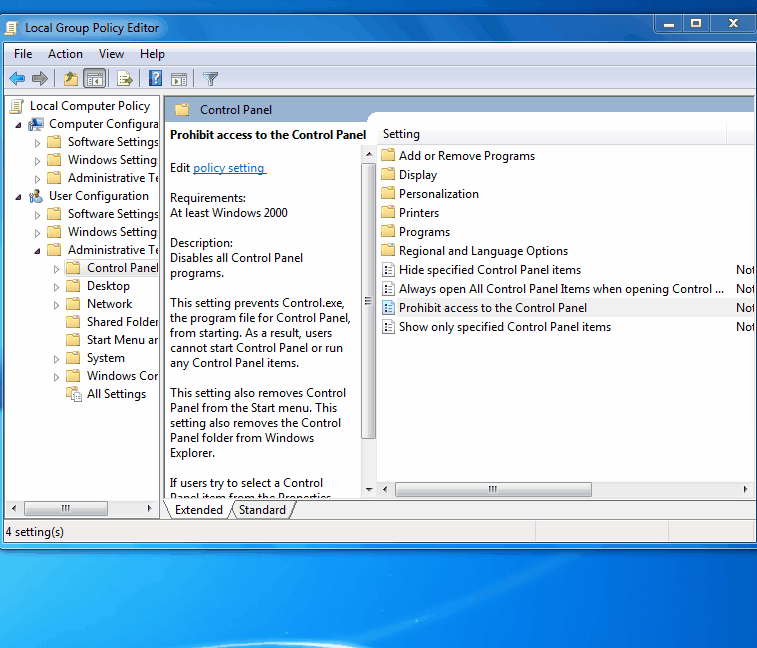Viewport: 757px width, 648px height.
Task: Select 'Regional and Language Options' folder row
Action: (x=567, y=251)
